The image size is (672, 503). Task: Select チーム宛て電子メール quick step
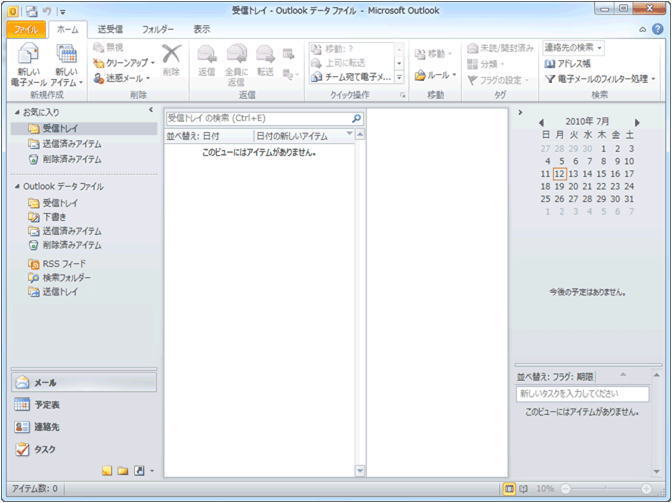point(351,77)
